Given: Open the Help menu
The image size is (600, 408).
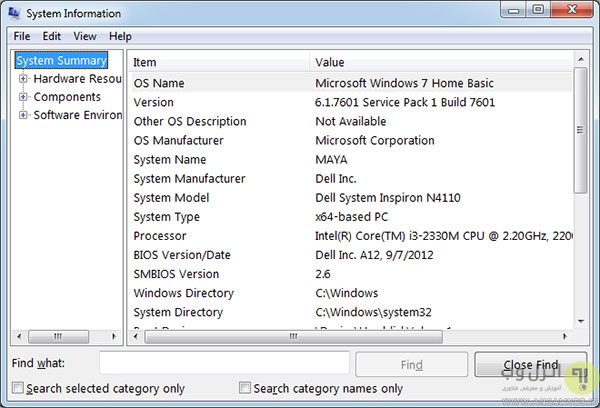Looking at the screenshot, I should (120, 37).
